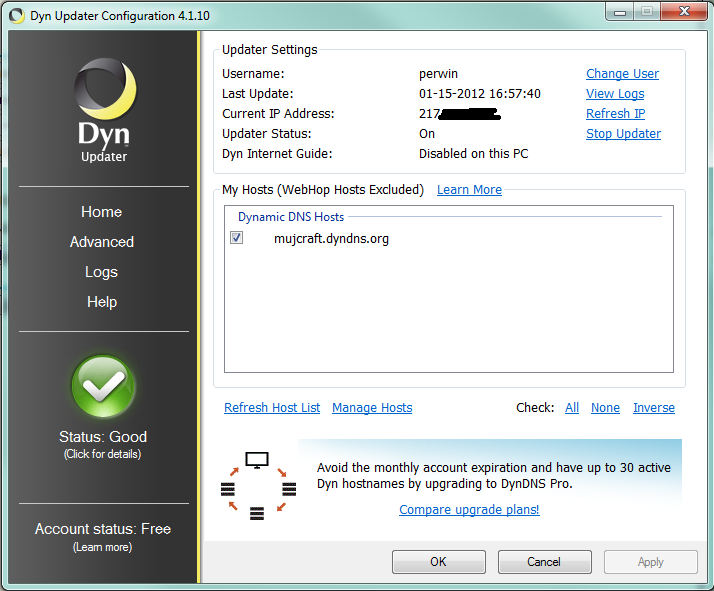Close the Dyn Updater Configuration window
The image size is (714, 591).
684,12
